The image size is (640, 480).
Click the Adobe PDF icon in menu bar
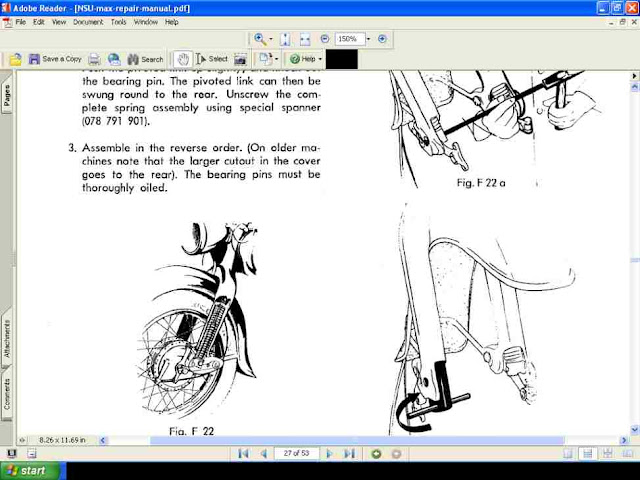coord(7,22)
